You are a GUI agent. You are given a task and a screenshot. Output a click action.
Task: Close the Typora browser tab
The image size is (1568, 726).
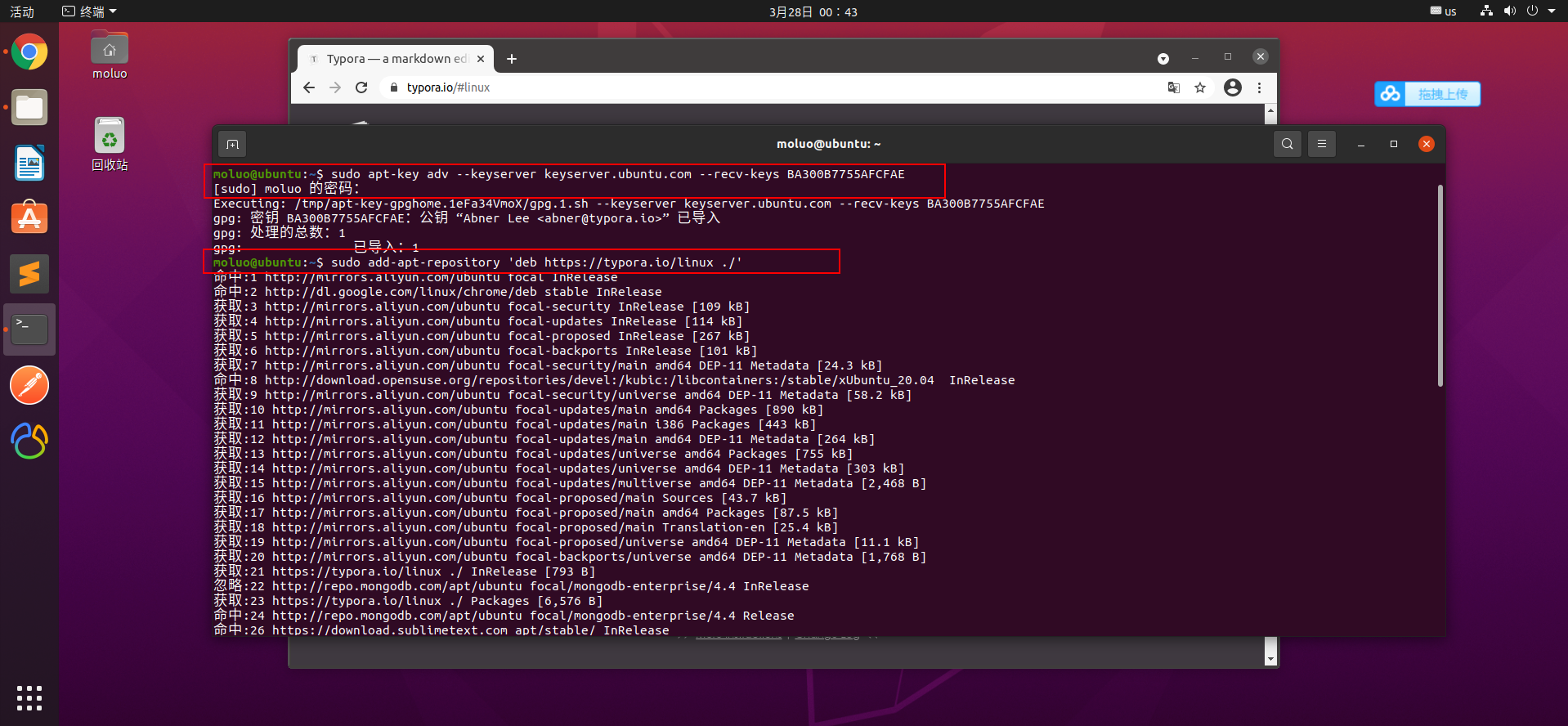[x=481, y=59]
